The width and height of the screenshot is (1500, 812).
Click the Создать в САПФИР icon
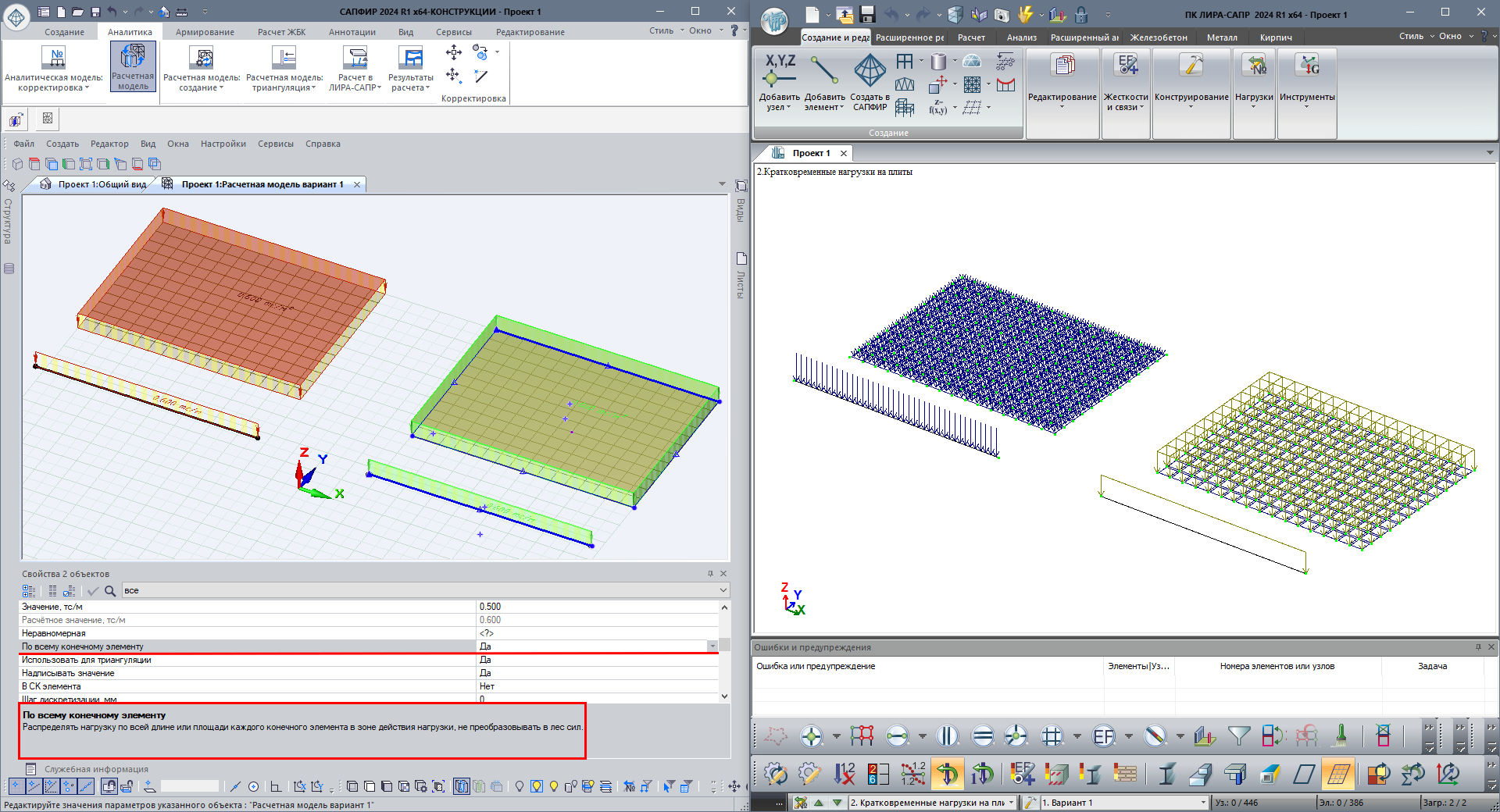click(x=870, y=70)
